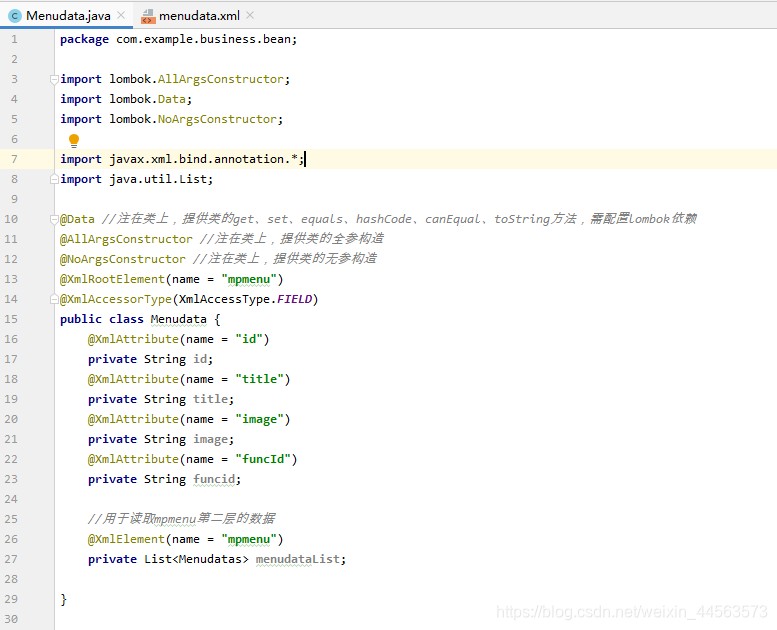The image size is (777, 630).
Task: Click 'java.util.List' import text
Action: tap(158, 179)
